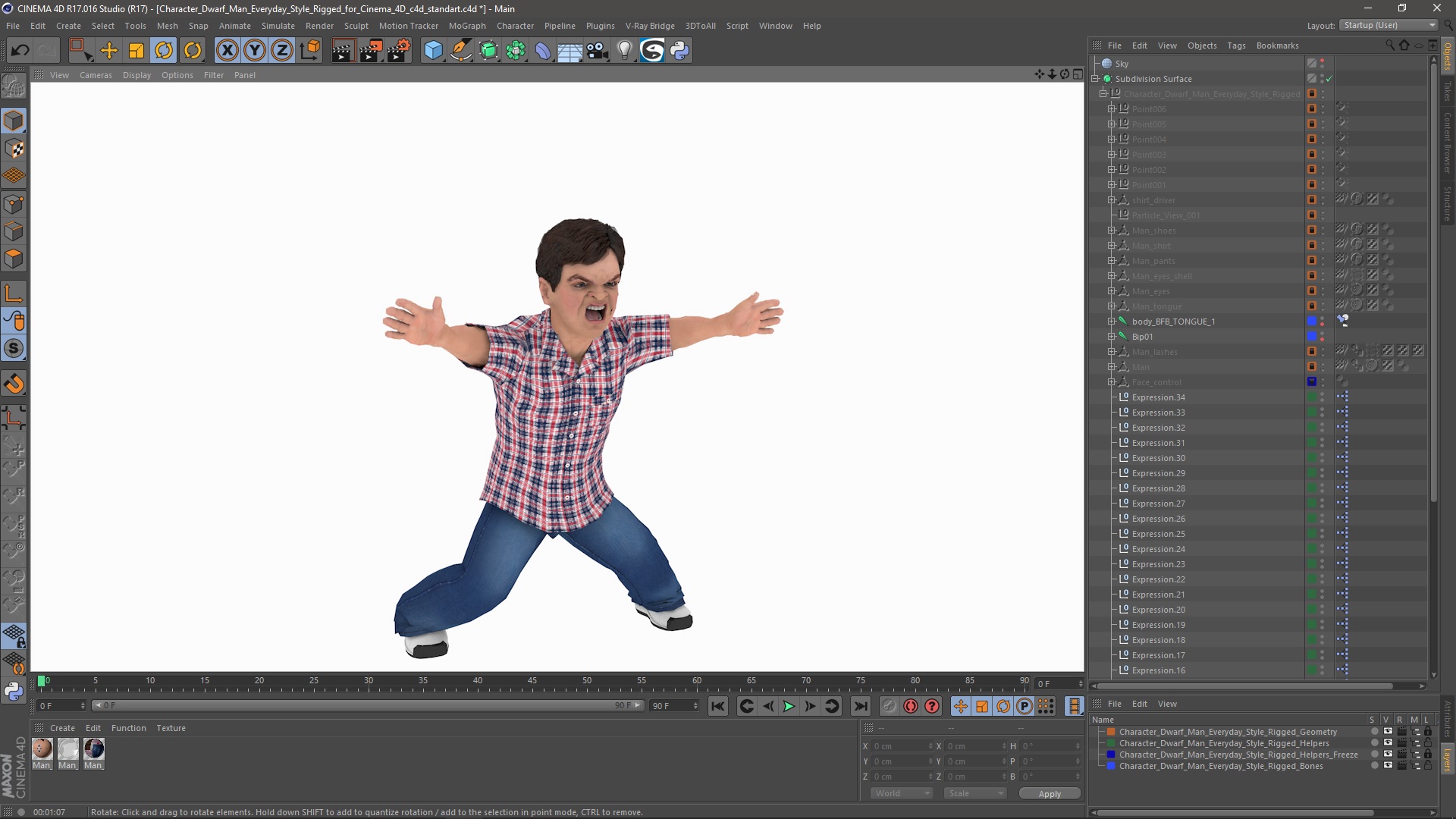The height and width of the screenshot is (819, 1456).
Task: Enable Model mode cube icon
Action: click(14, 121)
